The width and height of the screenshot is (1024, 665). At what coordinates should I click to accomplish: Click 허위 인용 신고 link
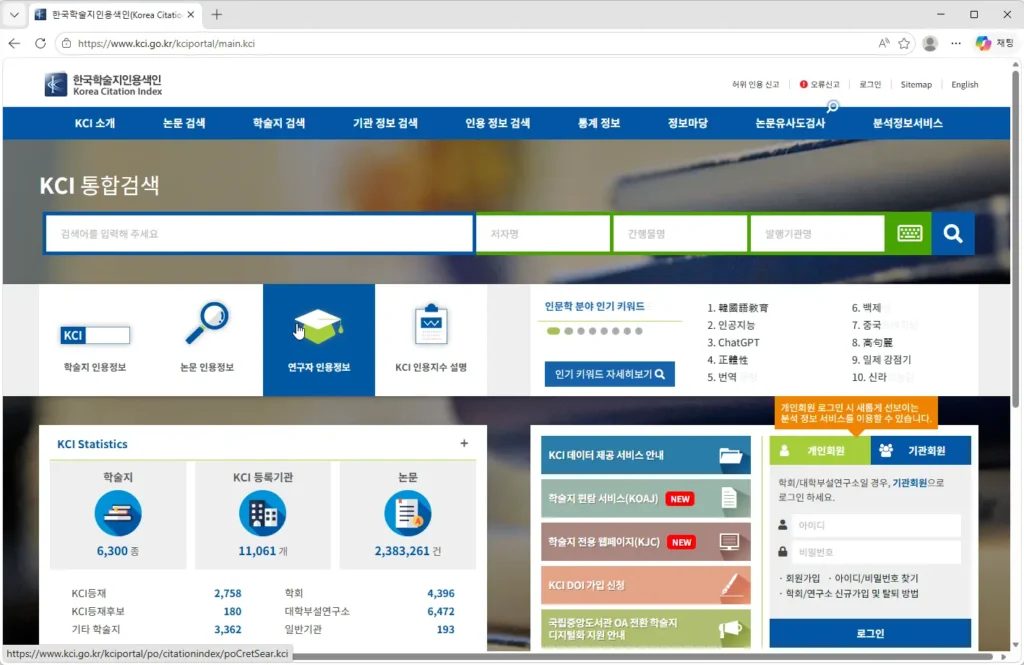point(756,84)
